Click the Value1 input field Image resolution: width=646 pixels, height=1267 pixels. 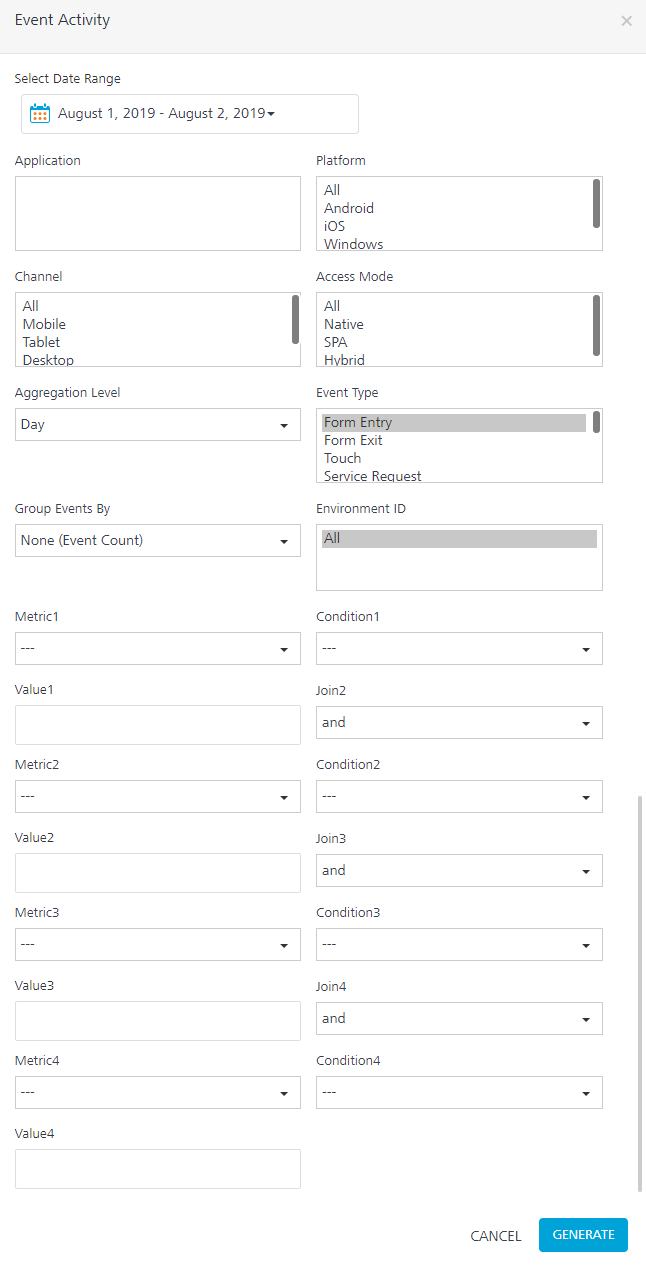click(158, 724)
